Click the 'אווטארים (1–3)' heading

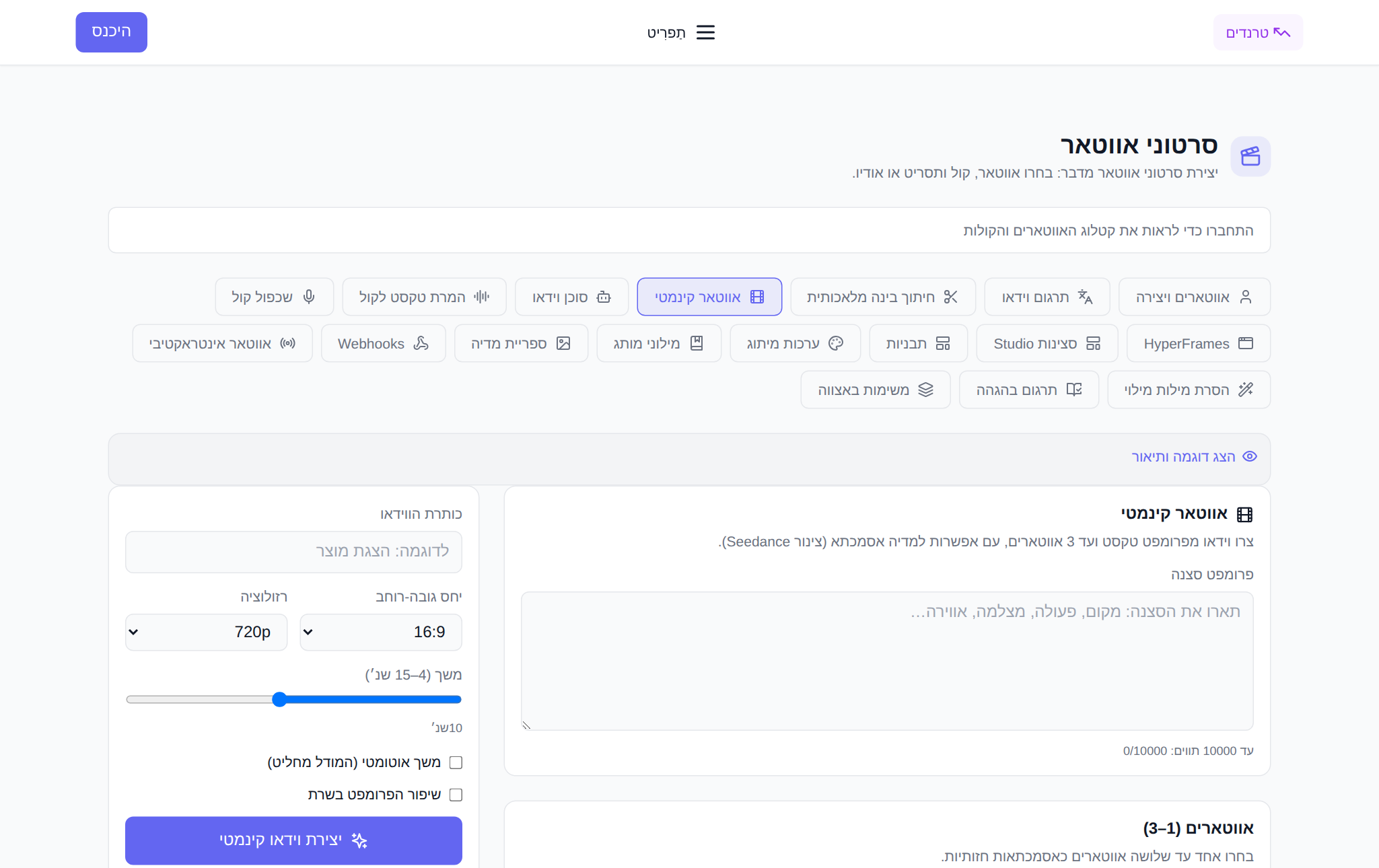(x=1198, y=828)
